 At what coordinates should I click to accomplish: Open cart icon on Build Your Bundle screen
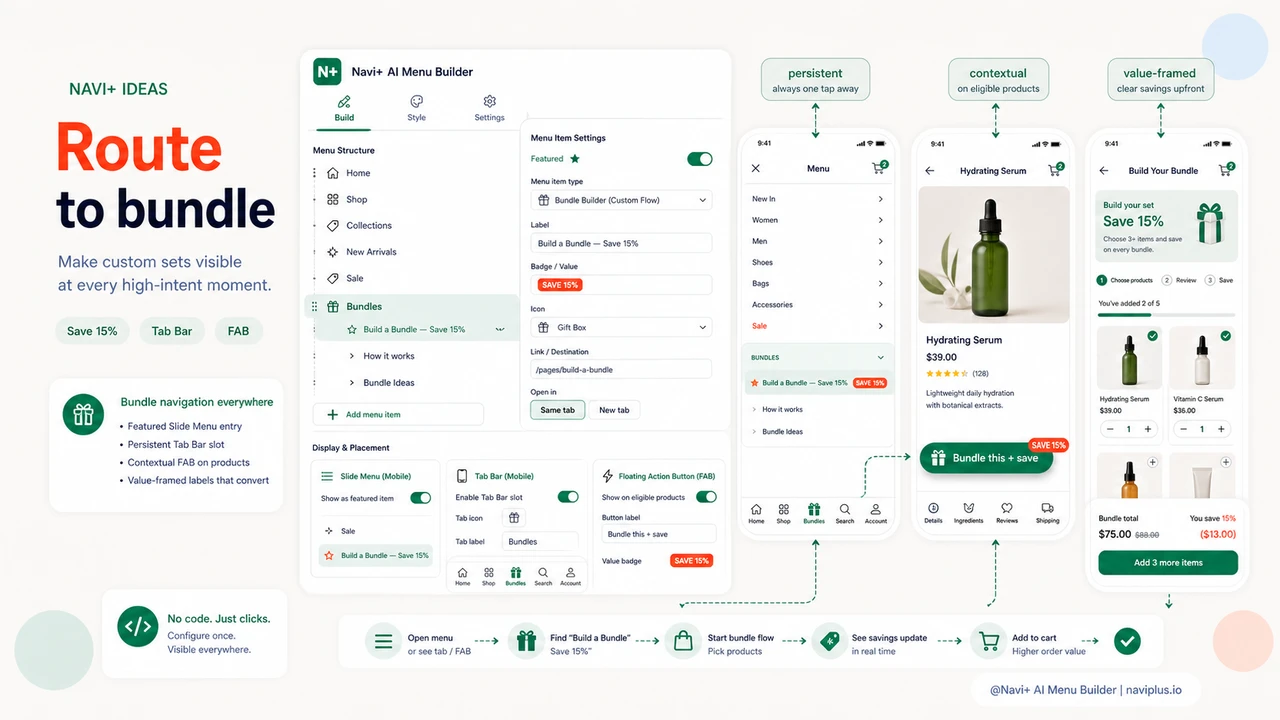(x=1227, y=169)
